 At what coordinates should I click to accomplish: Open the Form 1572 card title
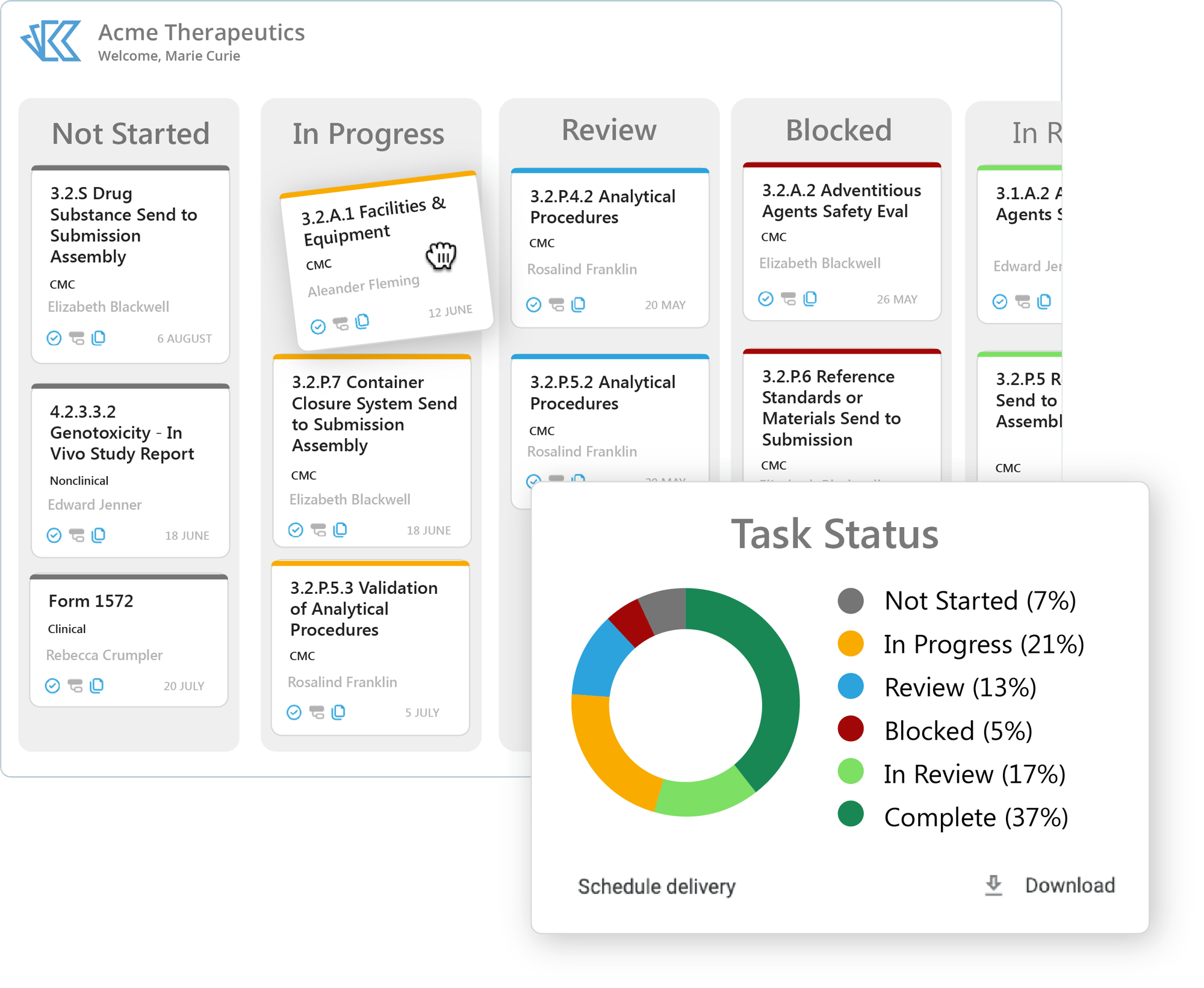pos(91,601)
